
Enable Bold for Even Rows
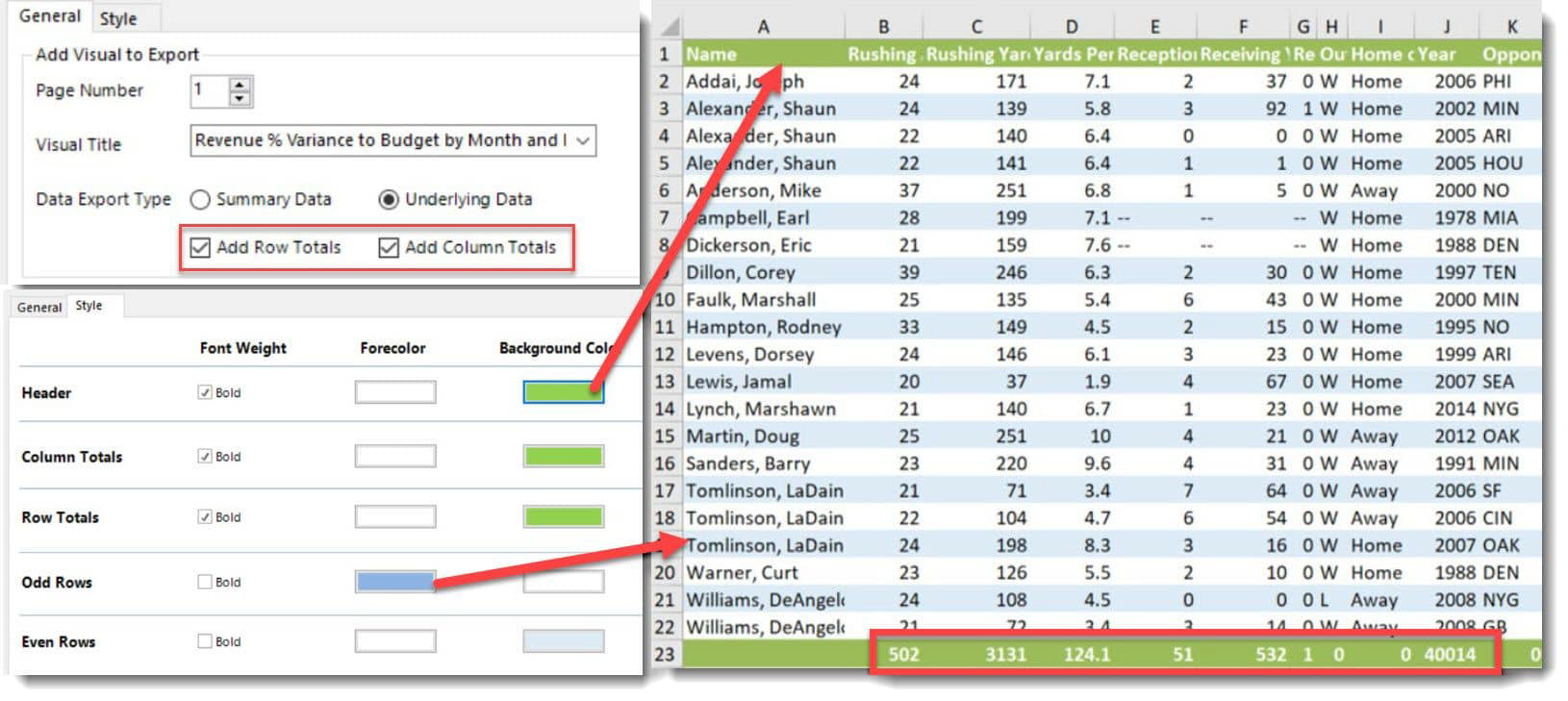(204, 641)
